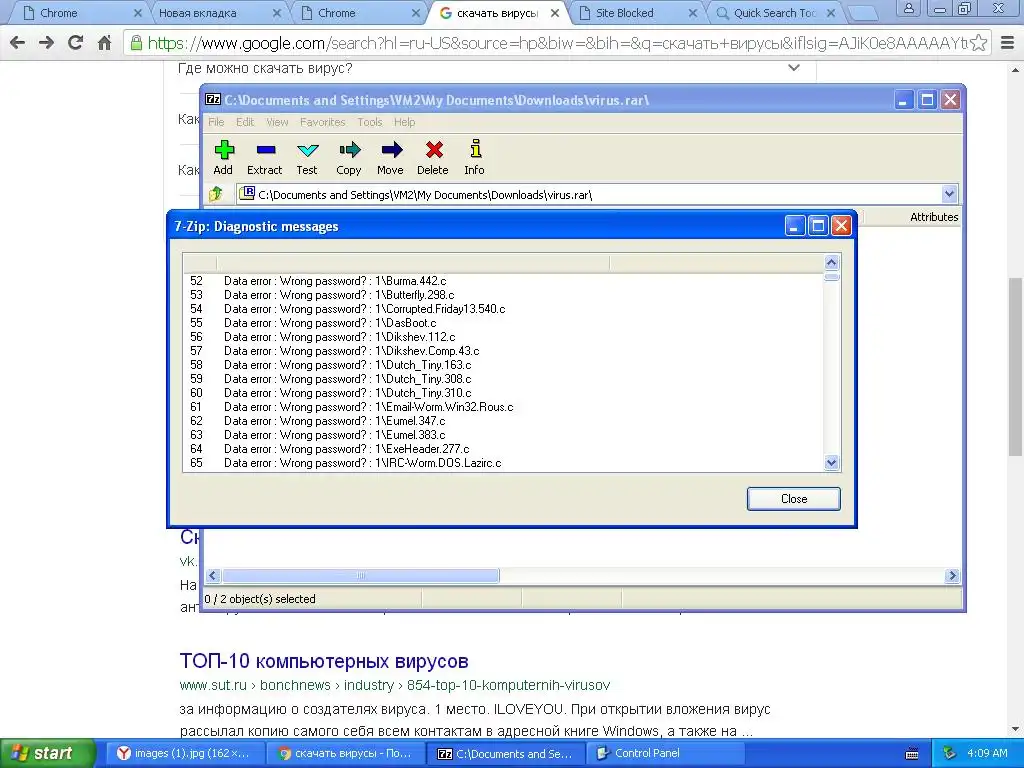Open 'ТОП-10 компьютерных вирусов' search result
The height and width of the screenshot is (768, 1024).
pos(324,661)
